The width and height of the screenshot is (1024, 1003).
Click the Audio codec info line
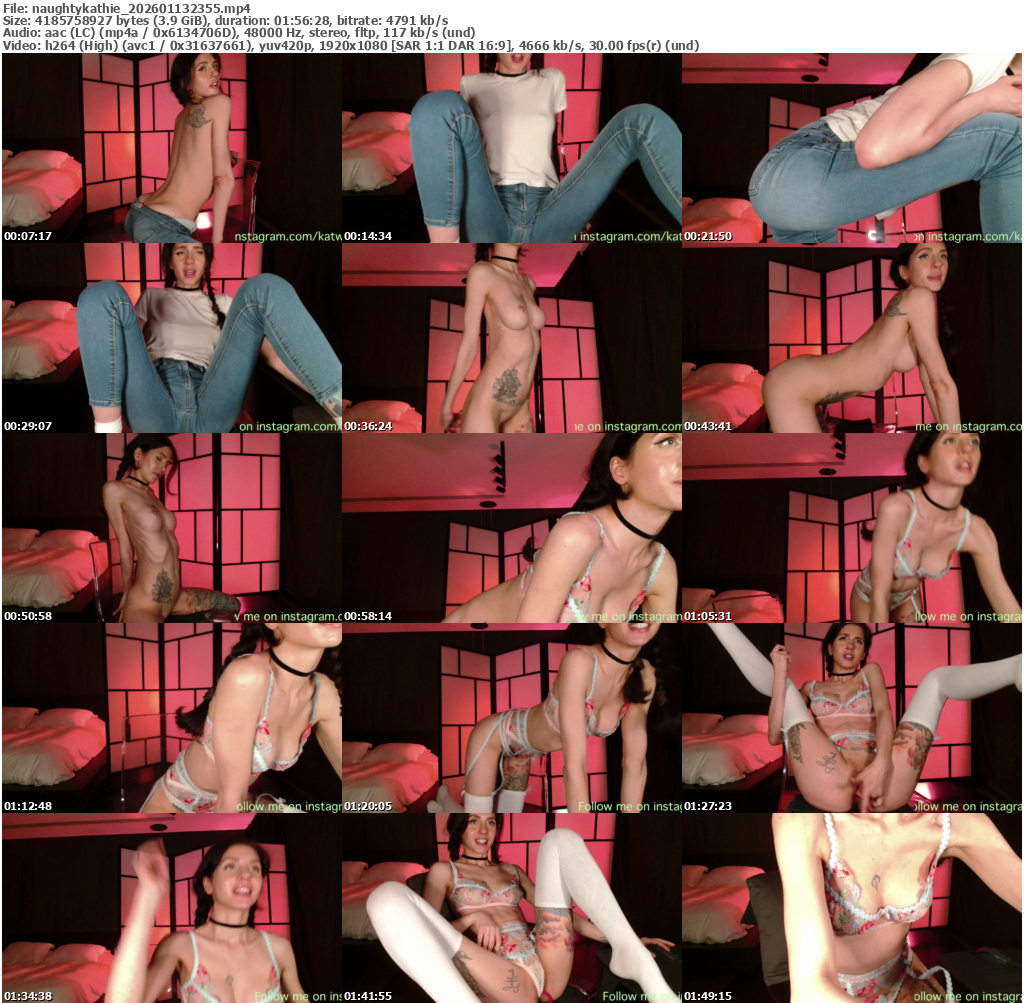[x=238, y=32]
